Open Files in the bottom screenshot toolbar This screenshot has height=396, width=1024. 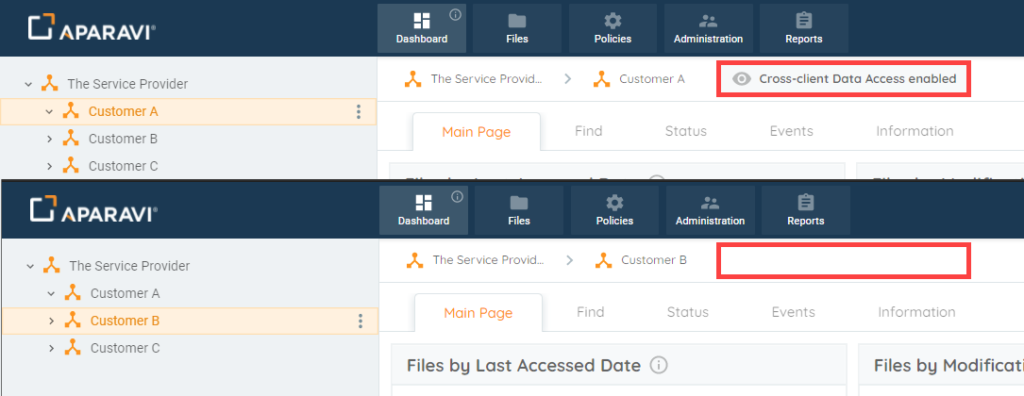519,210
